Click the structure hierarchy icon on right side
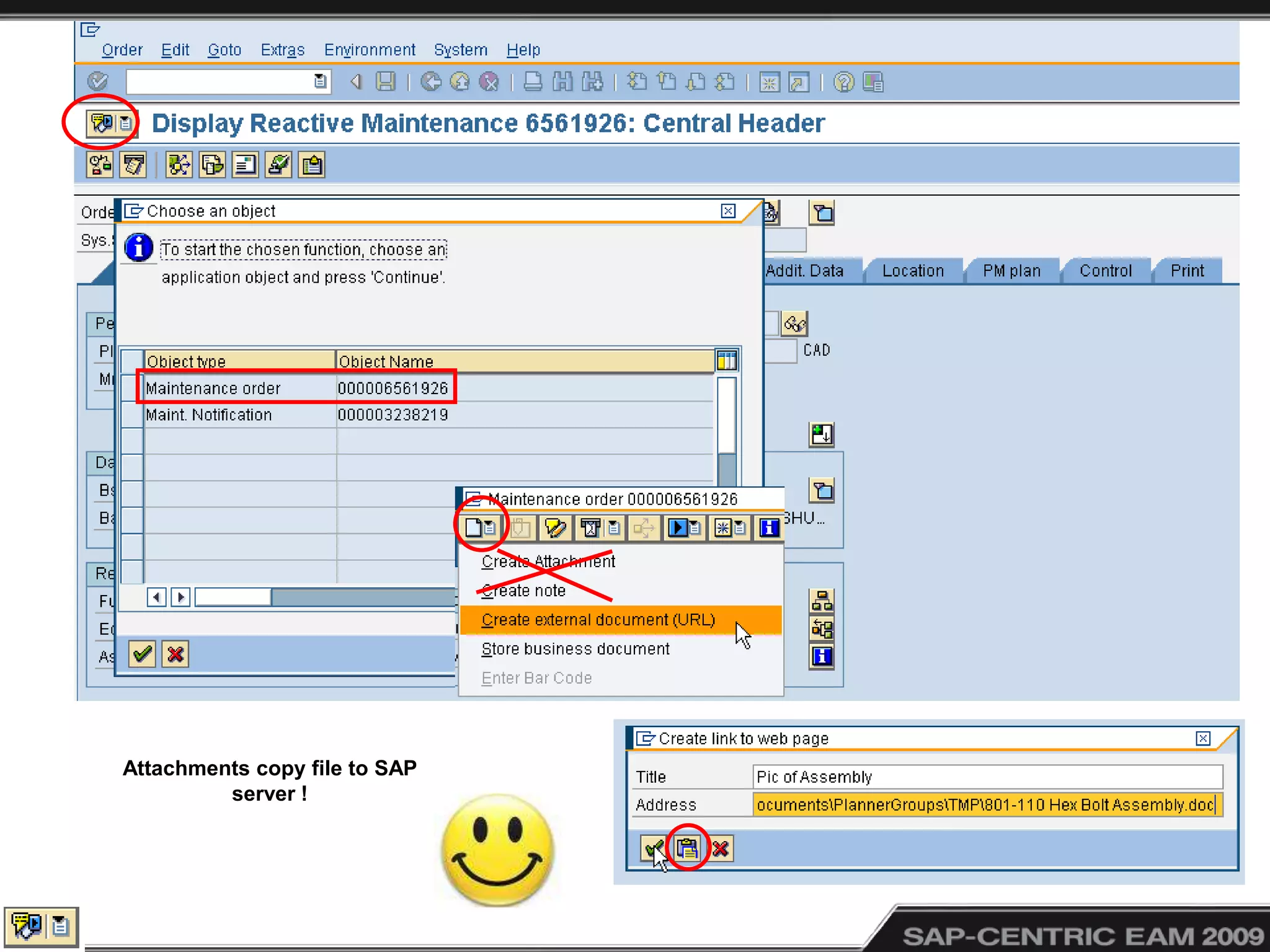 [822, 601]
